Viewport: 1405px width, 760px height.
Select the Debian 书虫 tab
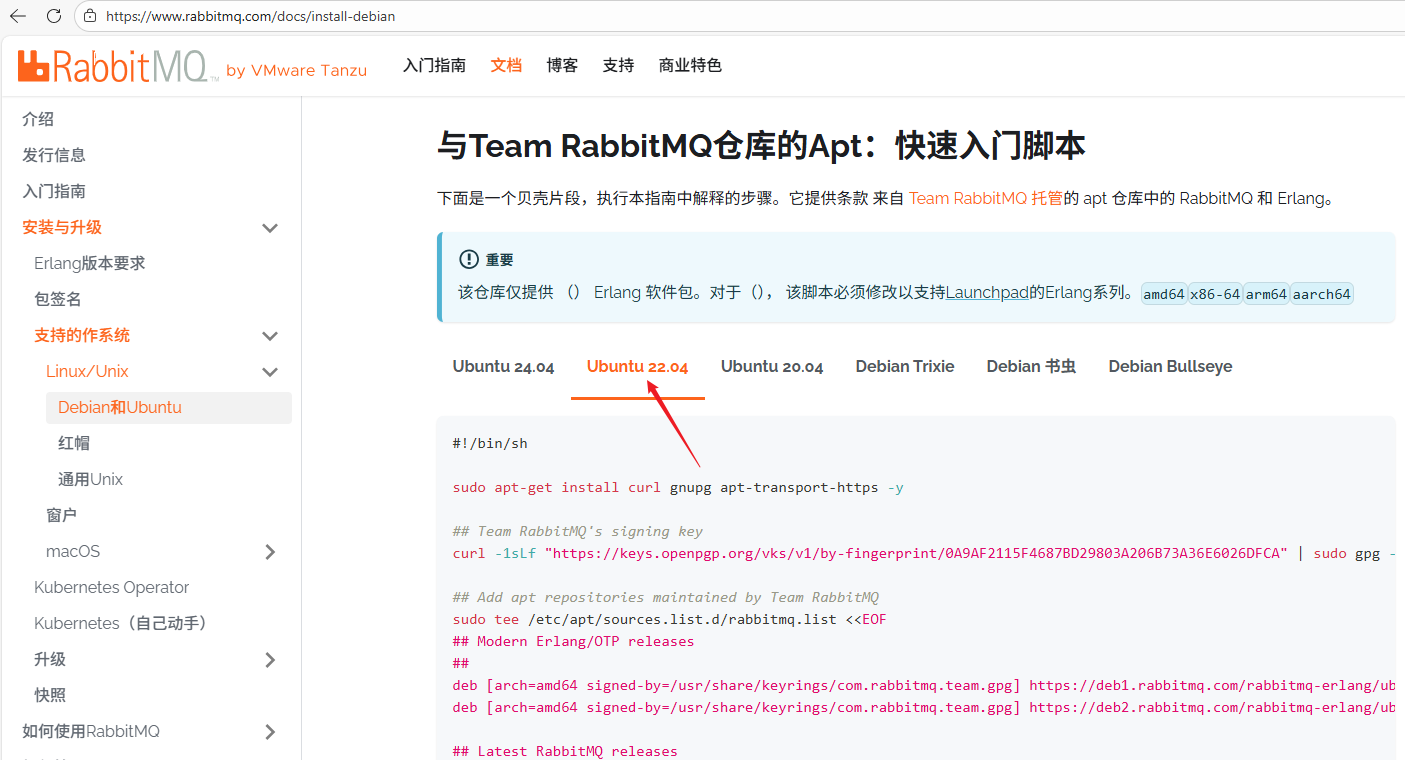[1031, 366]
